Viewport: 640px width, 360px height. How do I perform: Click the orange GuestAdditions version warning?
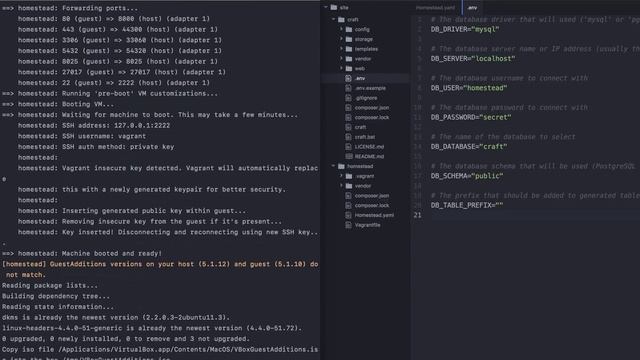click(x=160, y=269)
